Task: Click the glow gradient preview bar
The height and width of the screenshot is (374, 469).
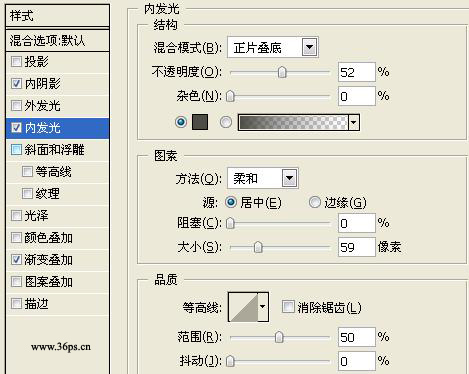Action: (x=293, y=122)
